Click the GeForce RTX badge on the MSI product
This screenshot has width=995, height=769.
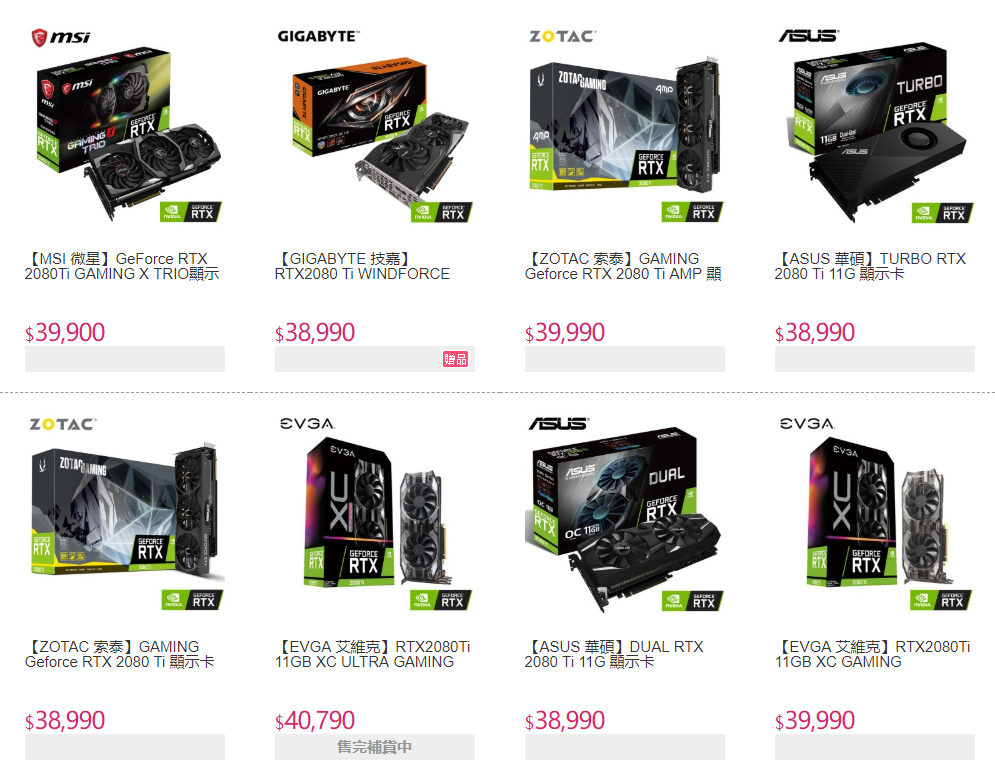click(x=190, y=212)
